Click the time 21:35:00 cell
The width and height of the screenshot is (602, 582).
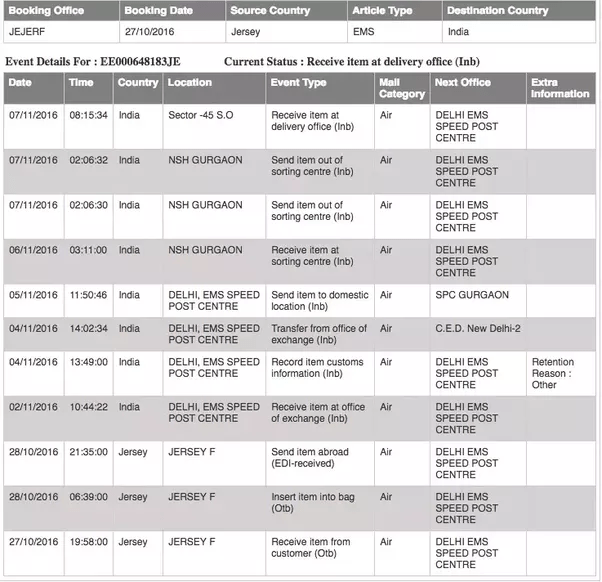click(89, 463)
